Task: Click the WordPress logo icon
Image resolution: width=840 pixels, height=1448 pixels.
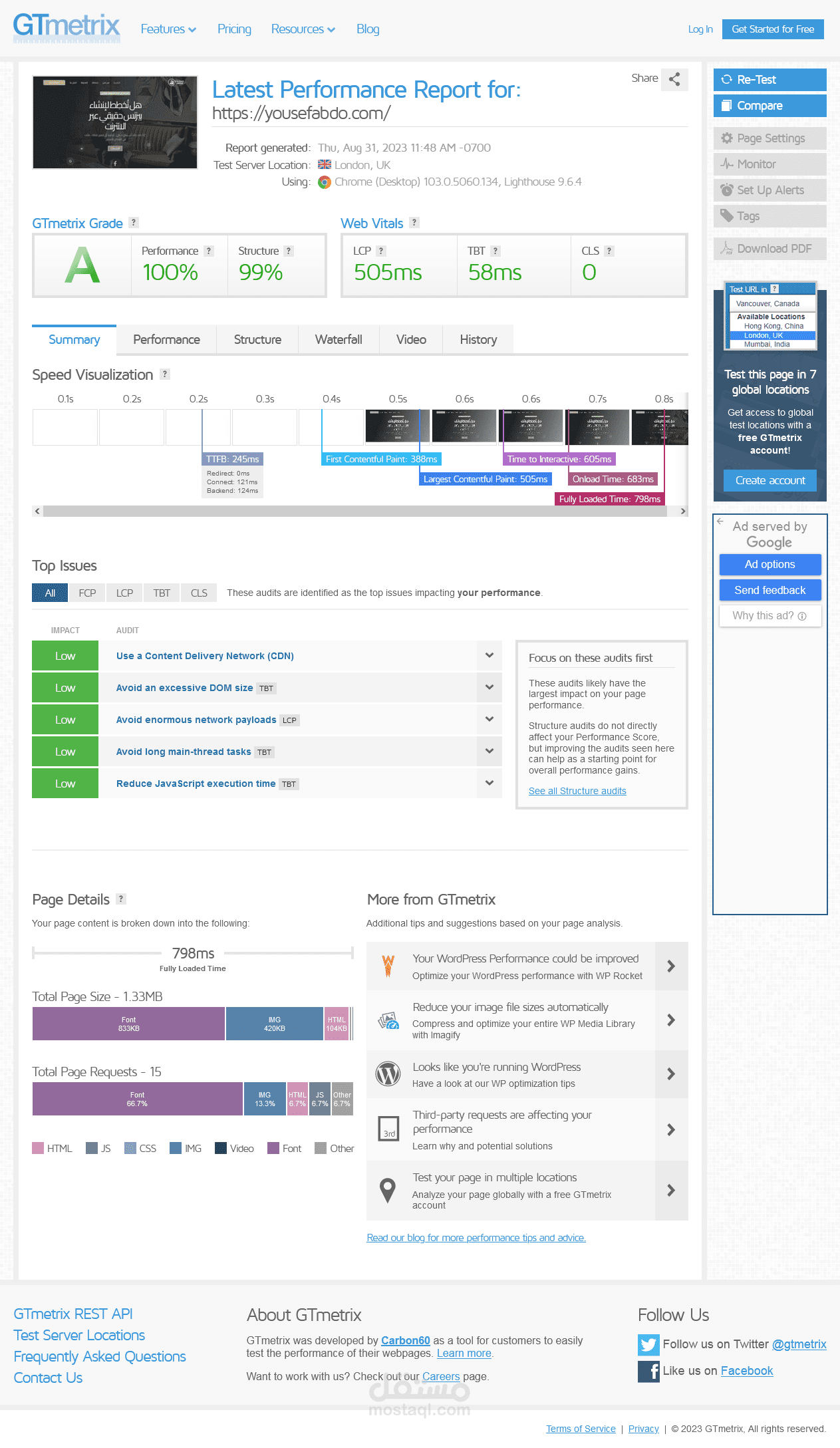Action: 388,1074
